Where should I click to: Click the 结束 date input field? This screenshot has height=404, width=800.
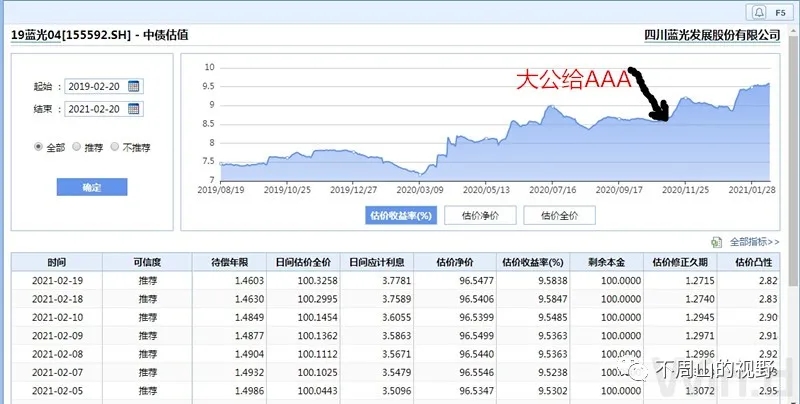pos(104,109)
